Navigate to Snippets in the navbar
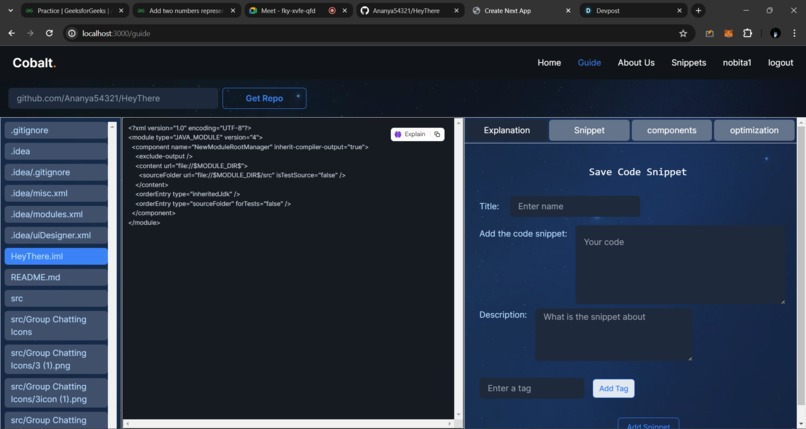The image size is (806, 429). [x=688, y=63]
